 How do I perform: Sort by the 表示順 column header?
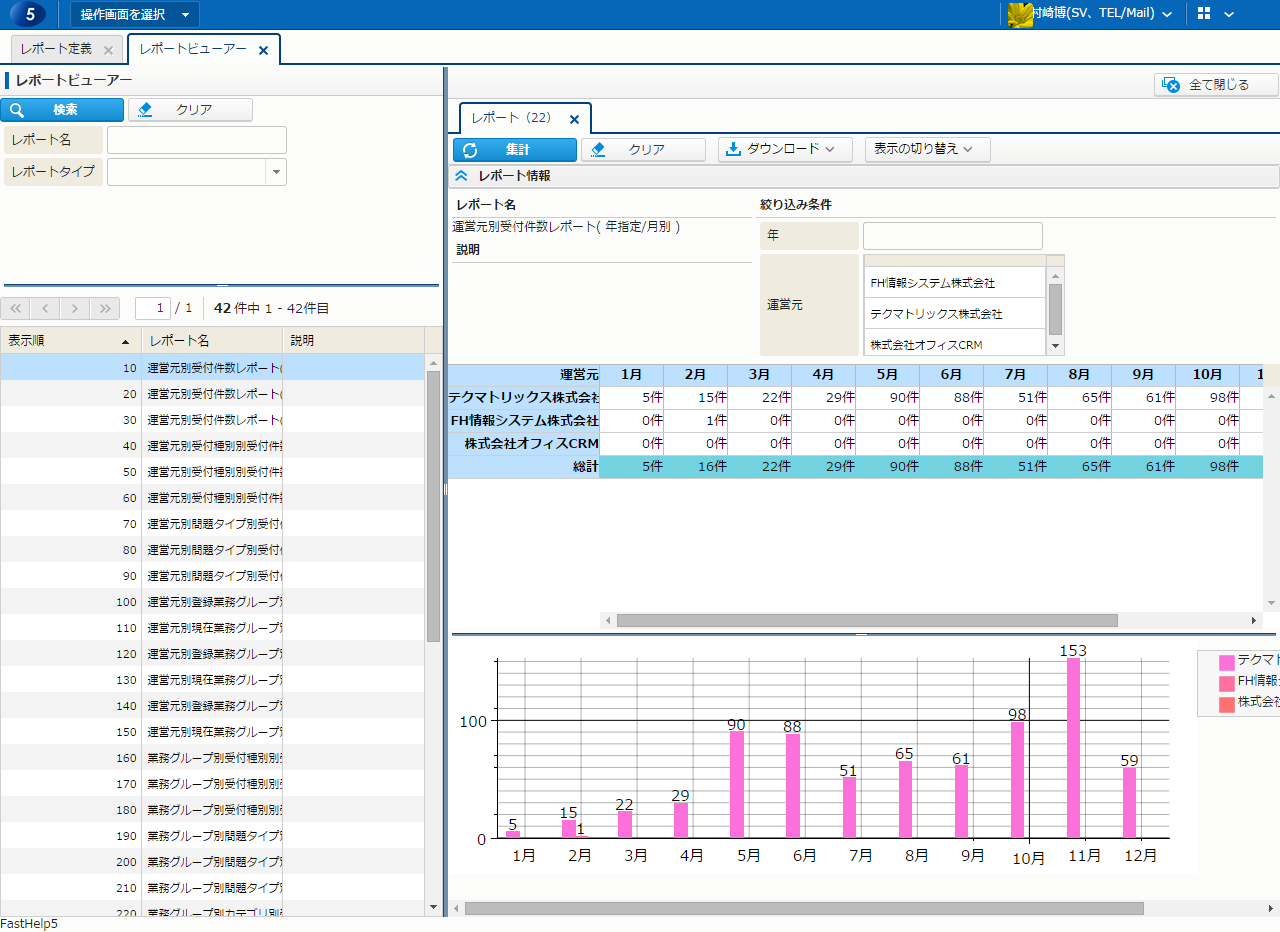click(x=70, y=340)
